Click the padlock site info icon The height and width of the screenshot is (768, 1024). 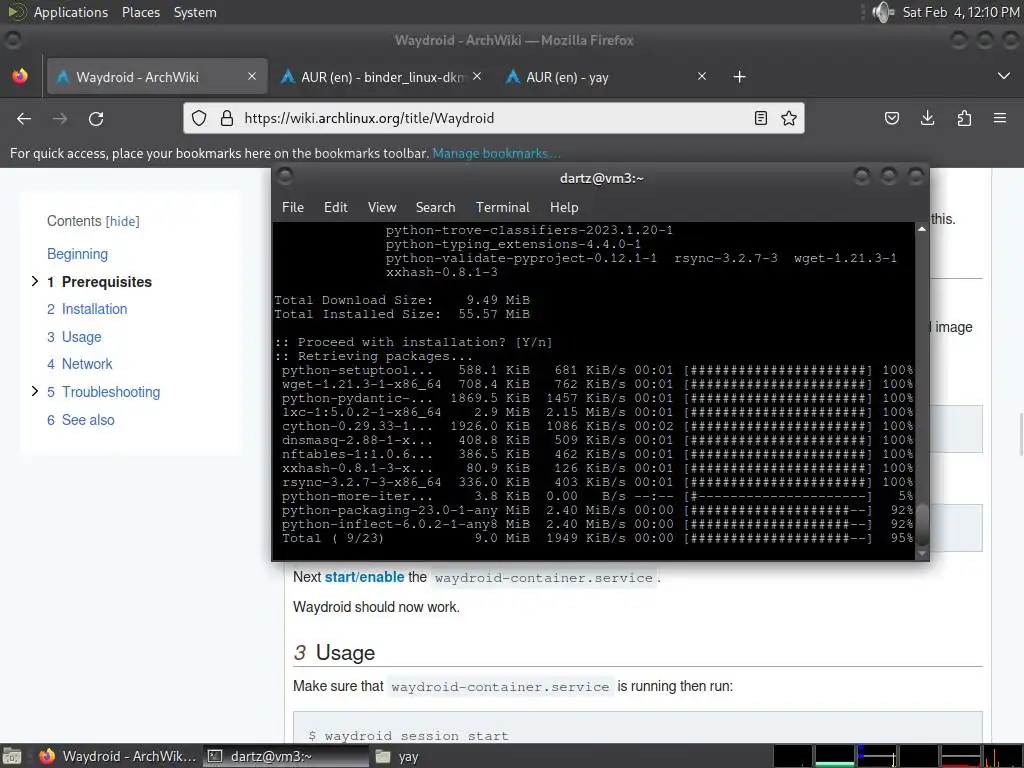click(227, 118)
